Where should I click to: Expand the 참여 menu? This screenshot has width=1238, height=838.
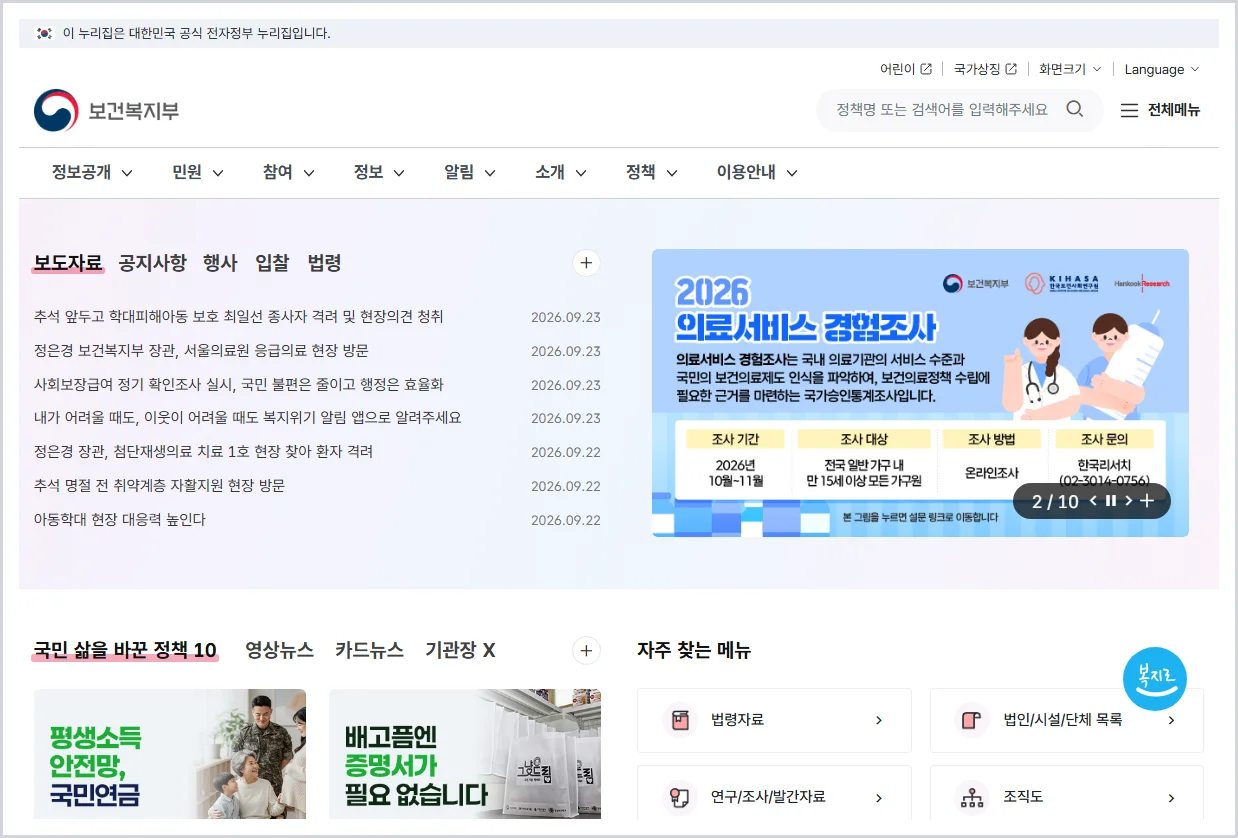pyautogui.click(x=289, y=172)
